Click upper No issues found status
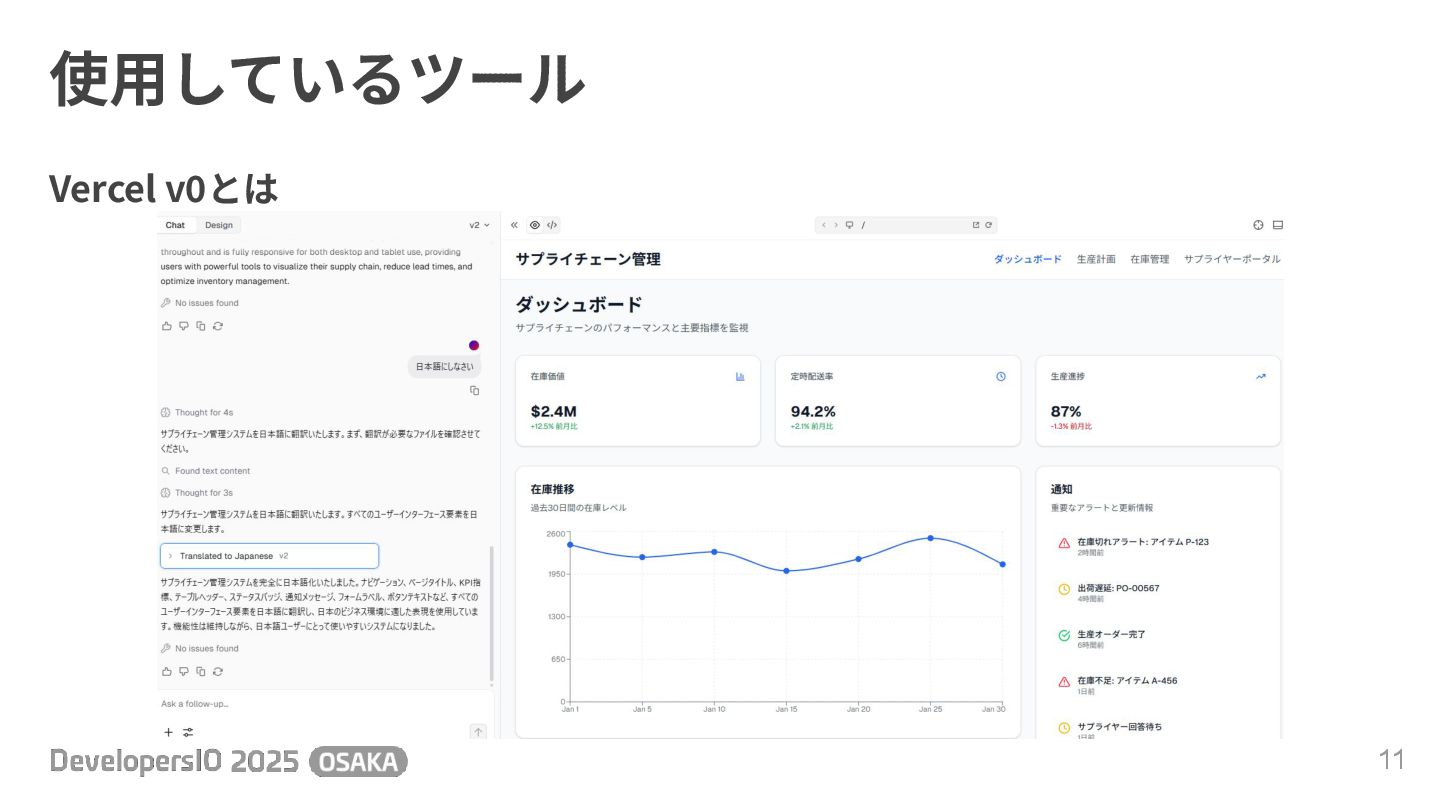 point(199,303)
